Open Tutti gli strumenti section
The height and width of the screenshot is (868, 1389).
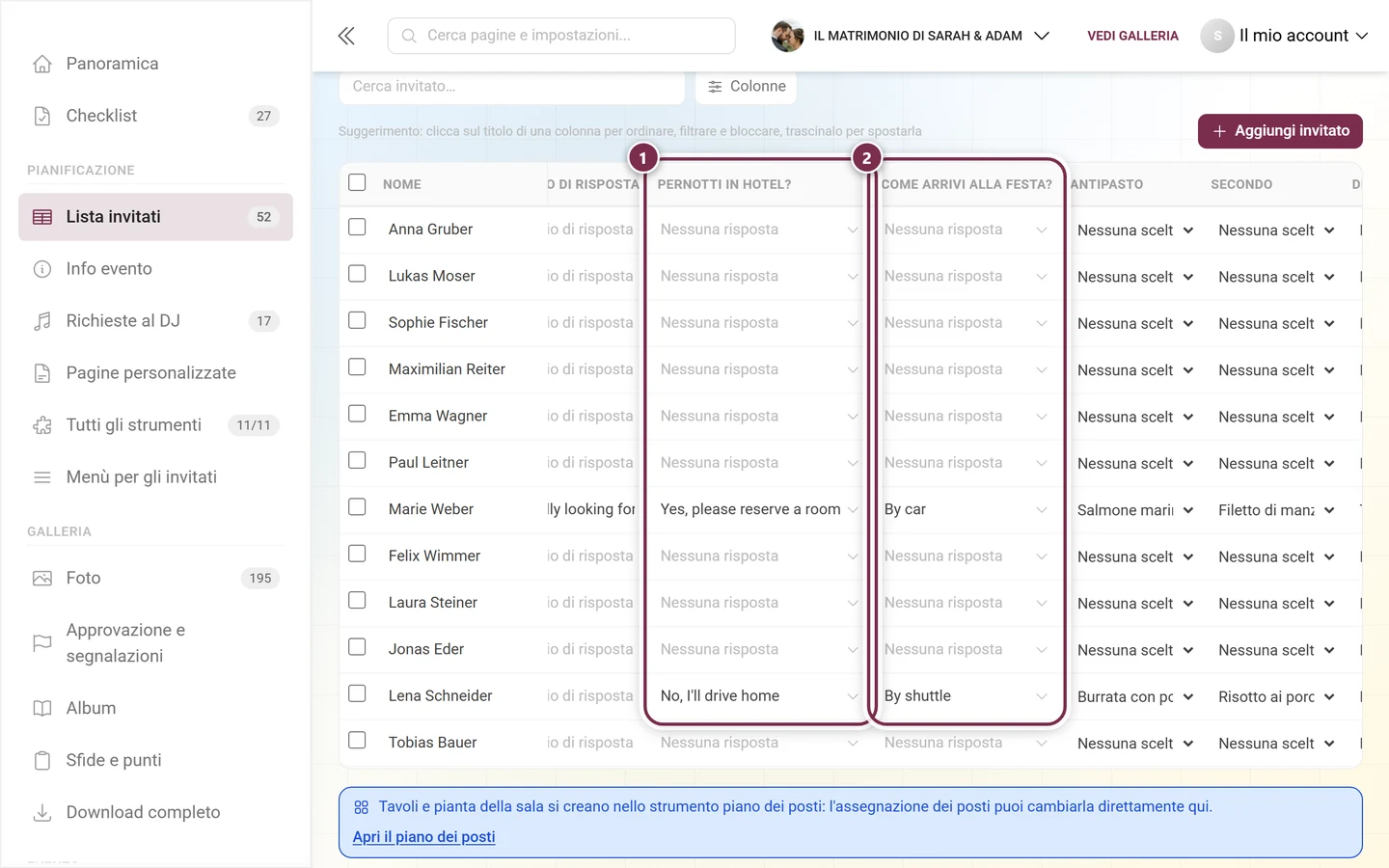[155, 425]
